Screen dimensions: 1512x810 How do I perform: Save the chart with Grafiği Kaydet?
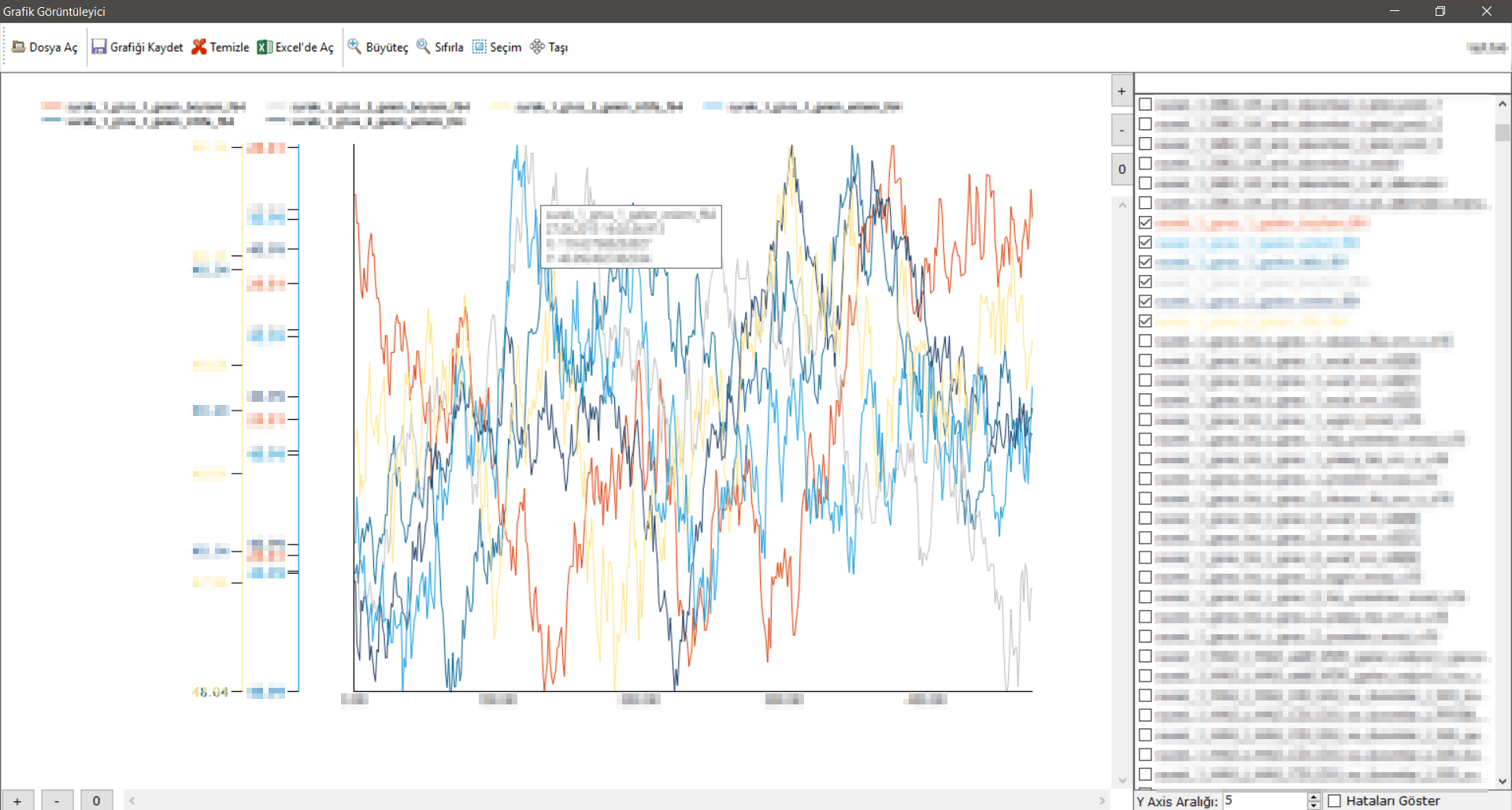137,47
